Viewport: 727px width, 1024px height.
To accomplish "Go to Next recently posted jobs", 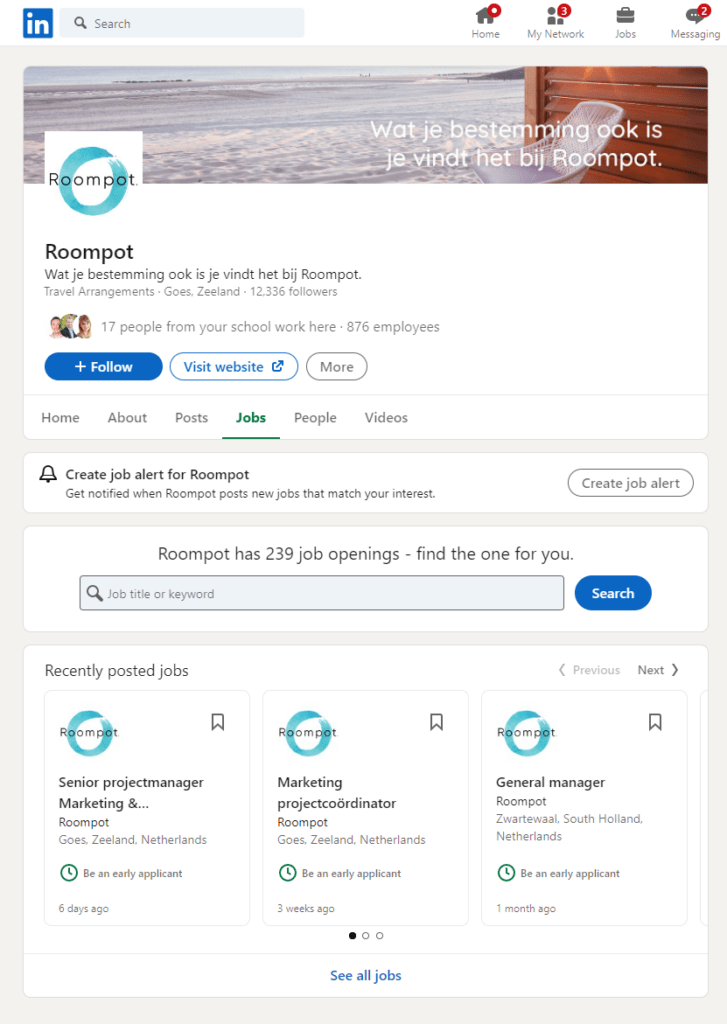I will tap(658, 670).
